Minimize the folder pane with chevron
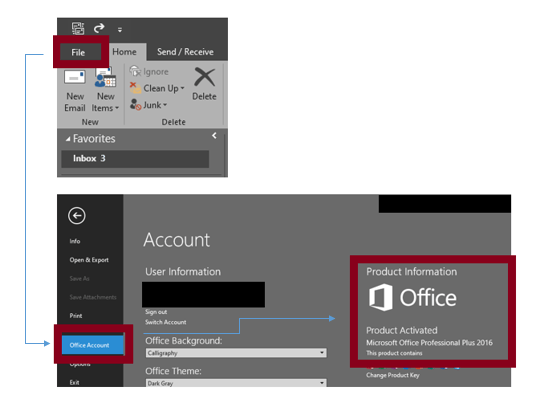The width and height of the screenshot is (538, 410). click(214, 136)
